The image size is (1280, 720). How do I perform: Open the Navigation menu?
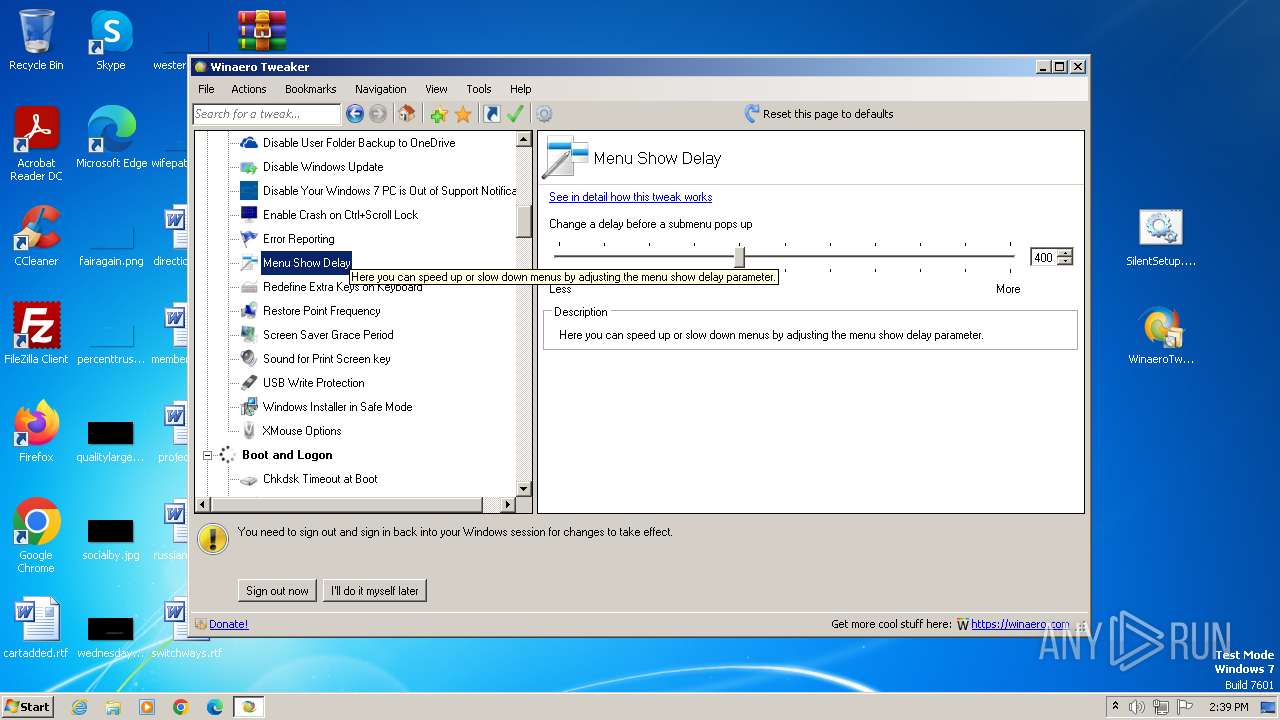381,89
